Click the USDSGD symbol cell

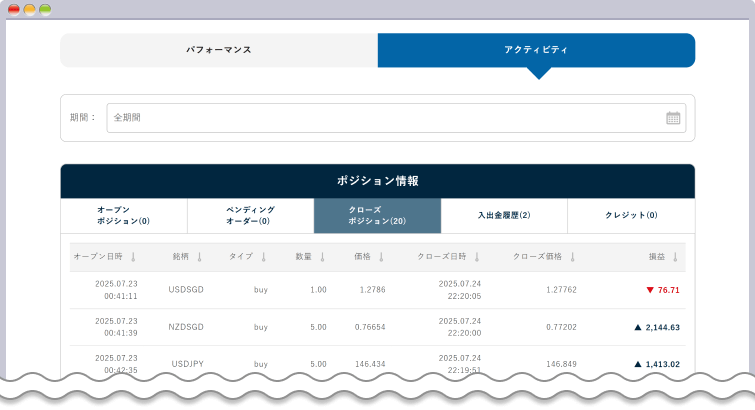click(186, 290)
